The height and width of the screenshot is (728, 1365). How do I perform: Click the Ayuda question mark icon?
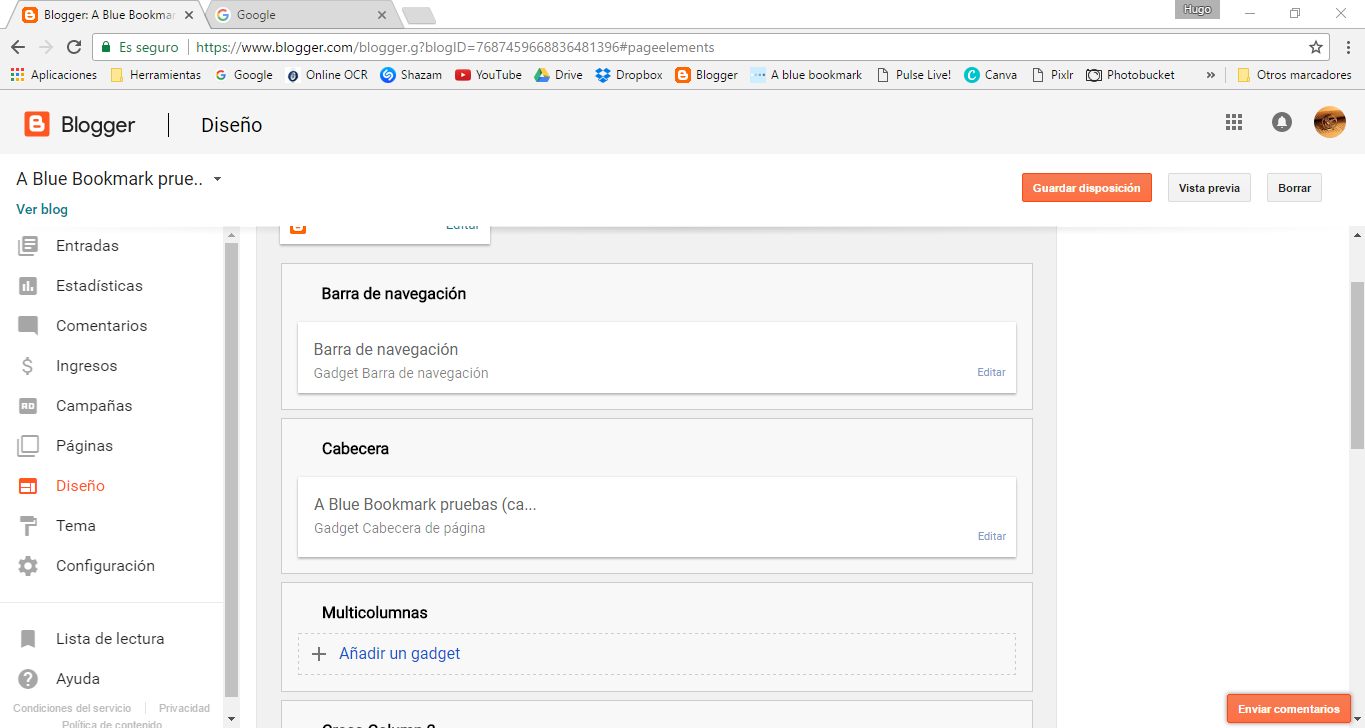[x=28, y=679]
